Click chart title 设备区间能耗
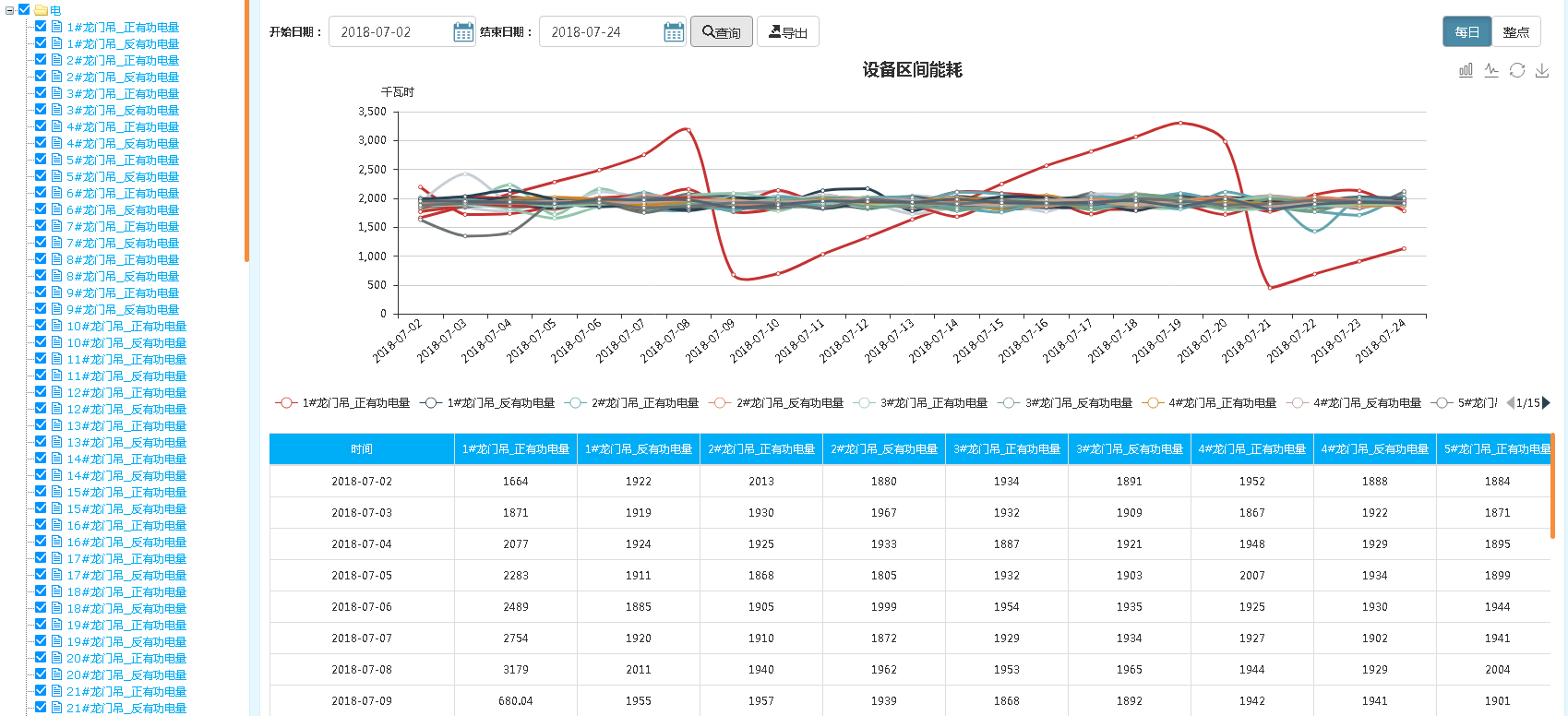Image resolution: width=1568 pixels, height=716 pixels. point(912,70)
